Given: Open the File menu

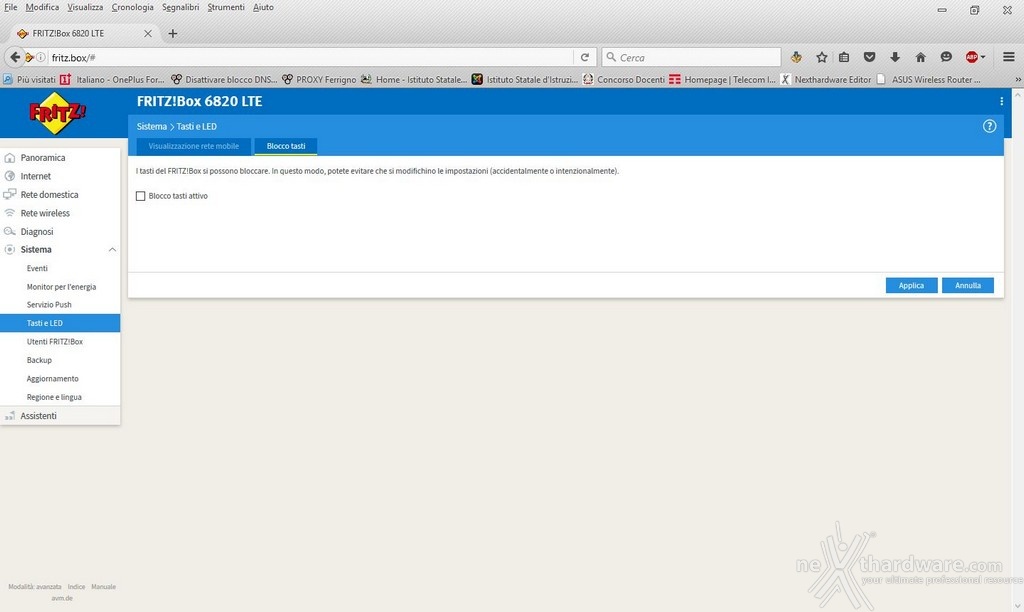Looking at the screenshot, I should tap(10, 7).
